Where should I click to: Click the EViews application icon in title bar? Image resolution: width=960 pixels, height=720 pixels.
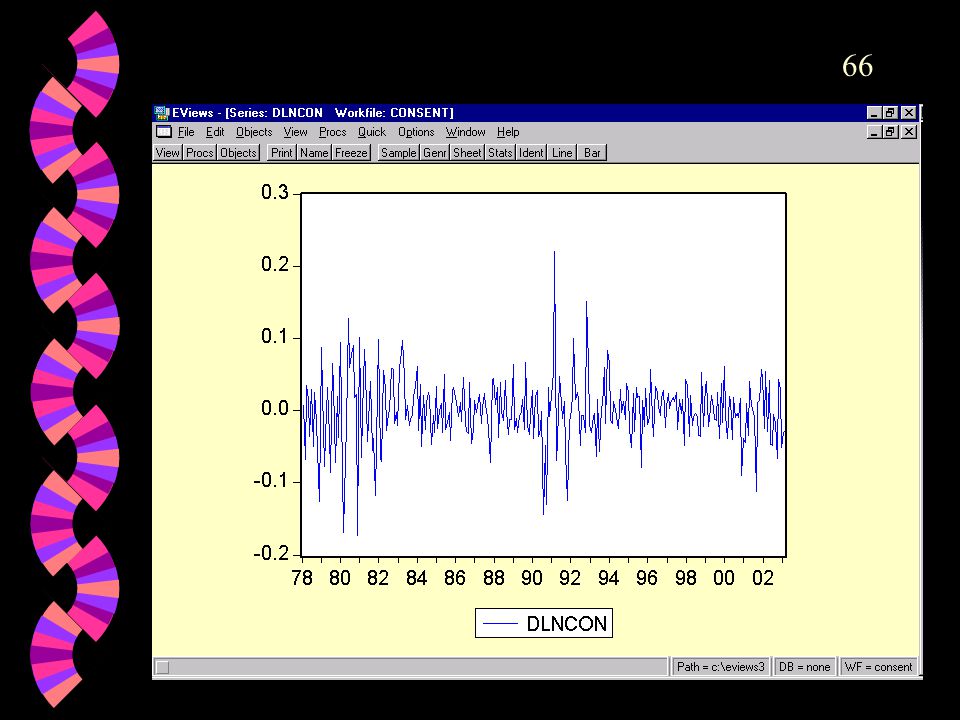(x=162, y=113)
